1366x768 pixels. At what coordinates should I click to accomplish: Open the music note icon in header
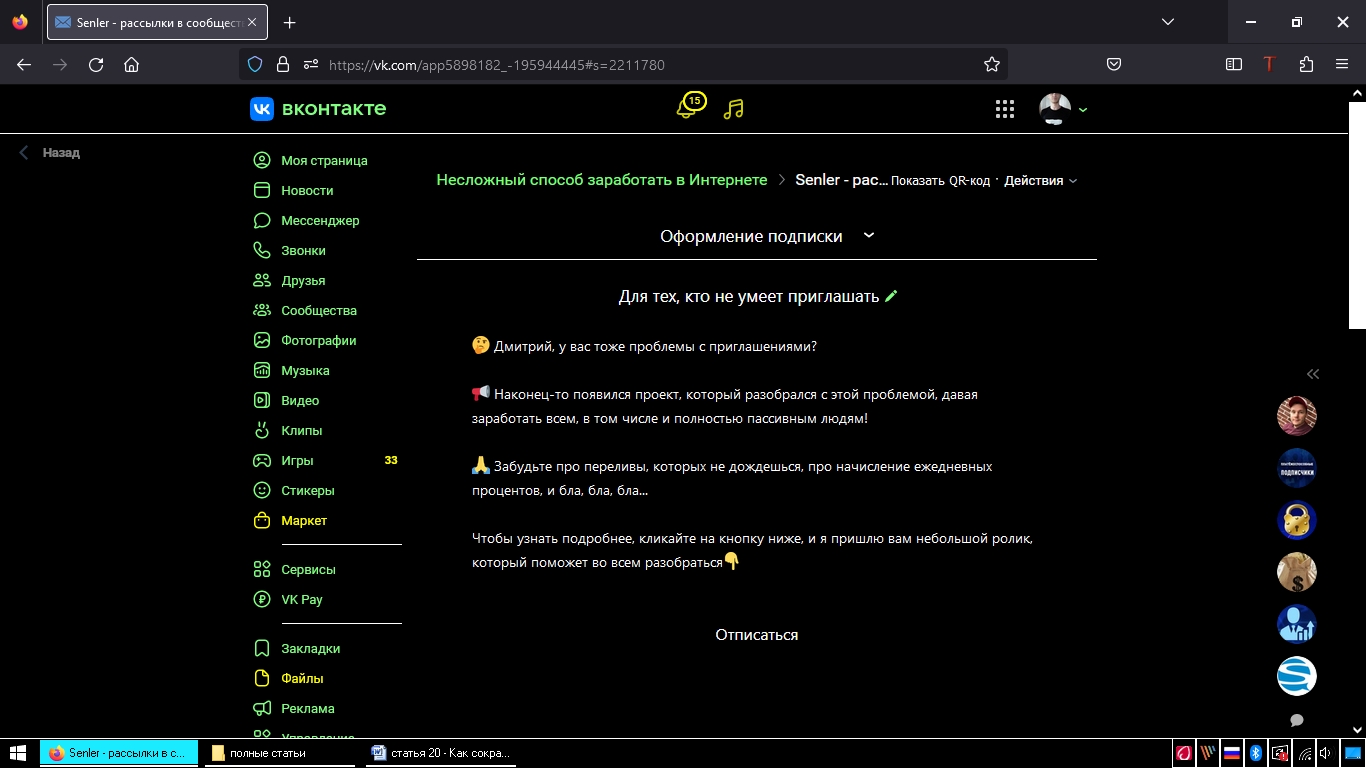(734, 109)
